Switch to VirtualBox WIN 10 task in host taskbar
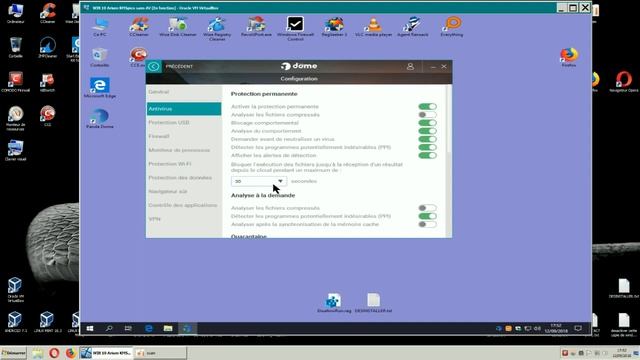The width and height of the screenshot is (640, 360). click(x=106, y=353)
